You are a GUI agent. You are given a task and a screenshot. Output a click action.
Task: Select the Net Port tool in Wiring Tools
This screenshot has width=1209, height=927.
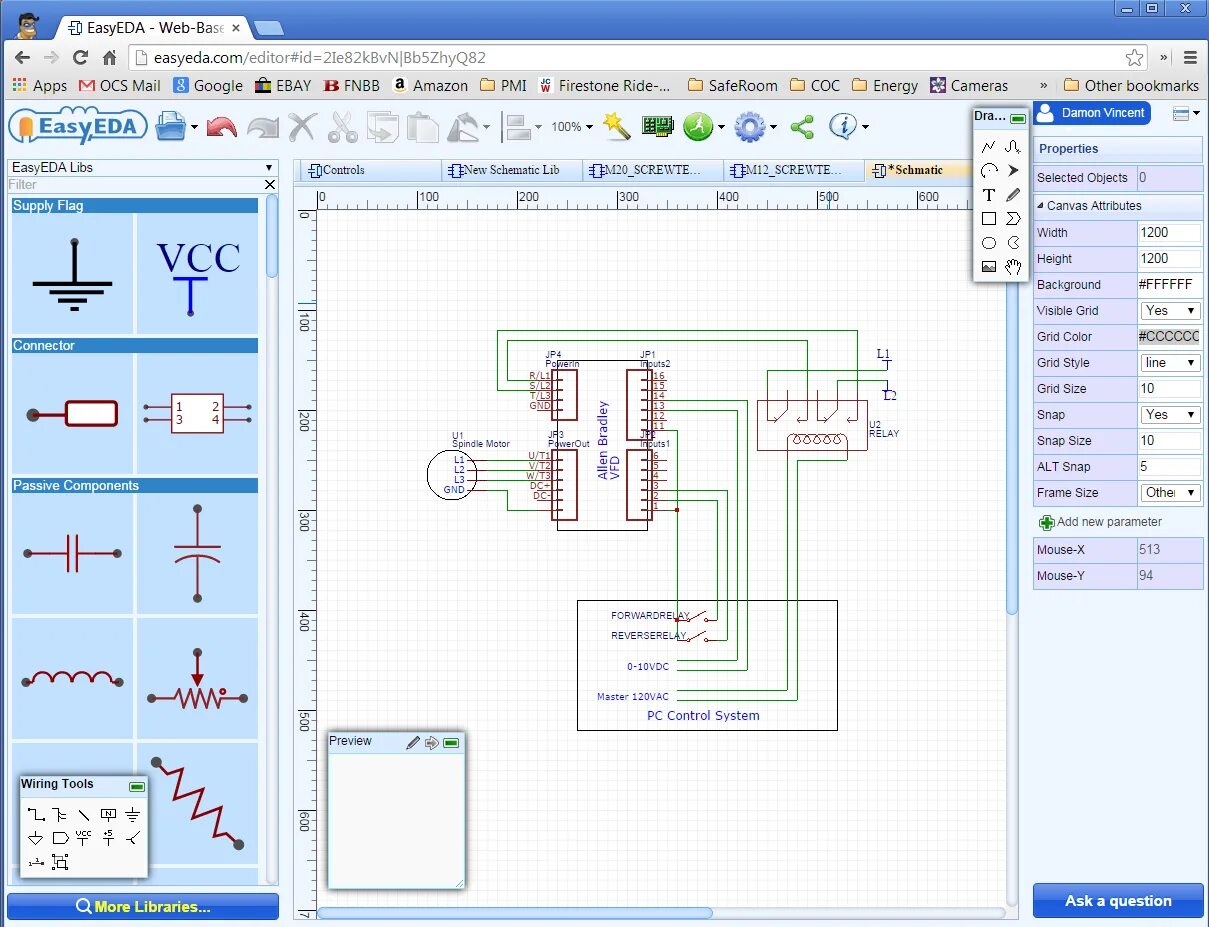coord(60,838)
